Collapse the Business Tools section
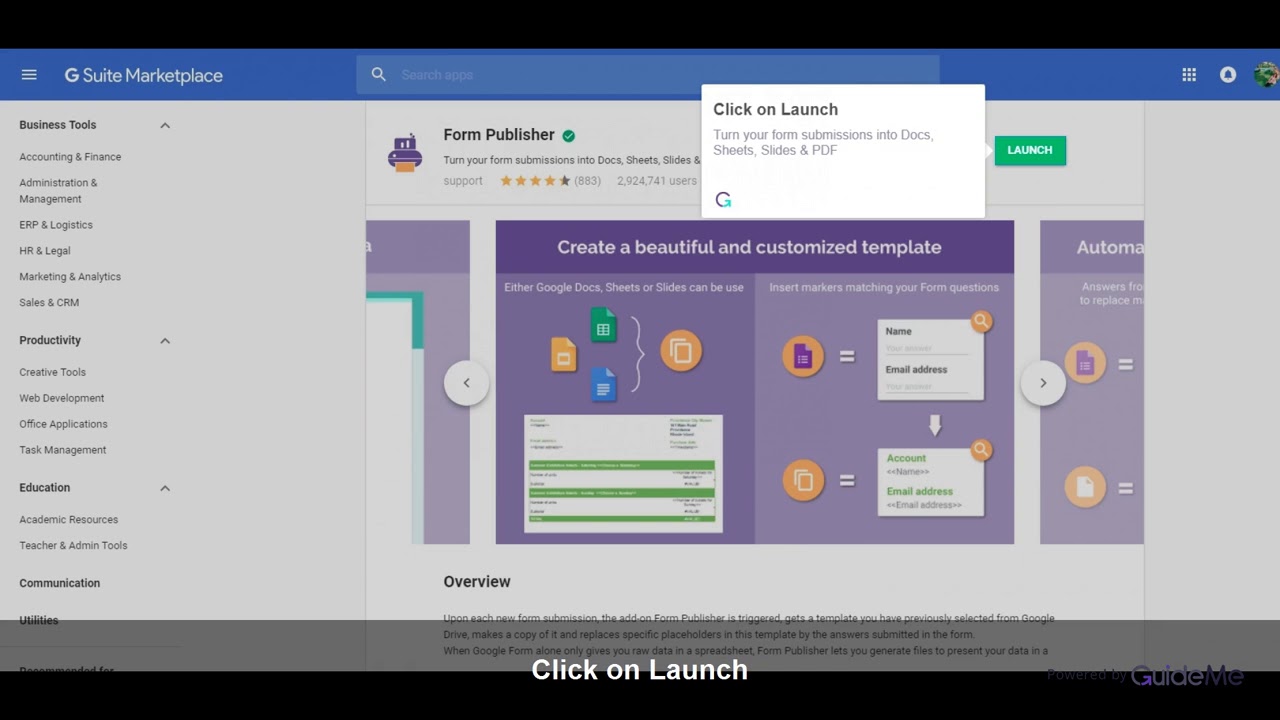The image size is (1280, 720). (165, 125)
